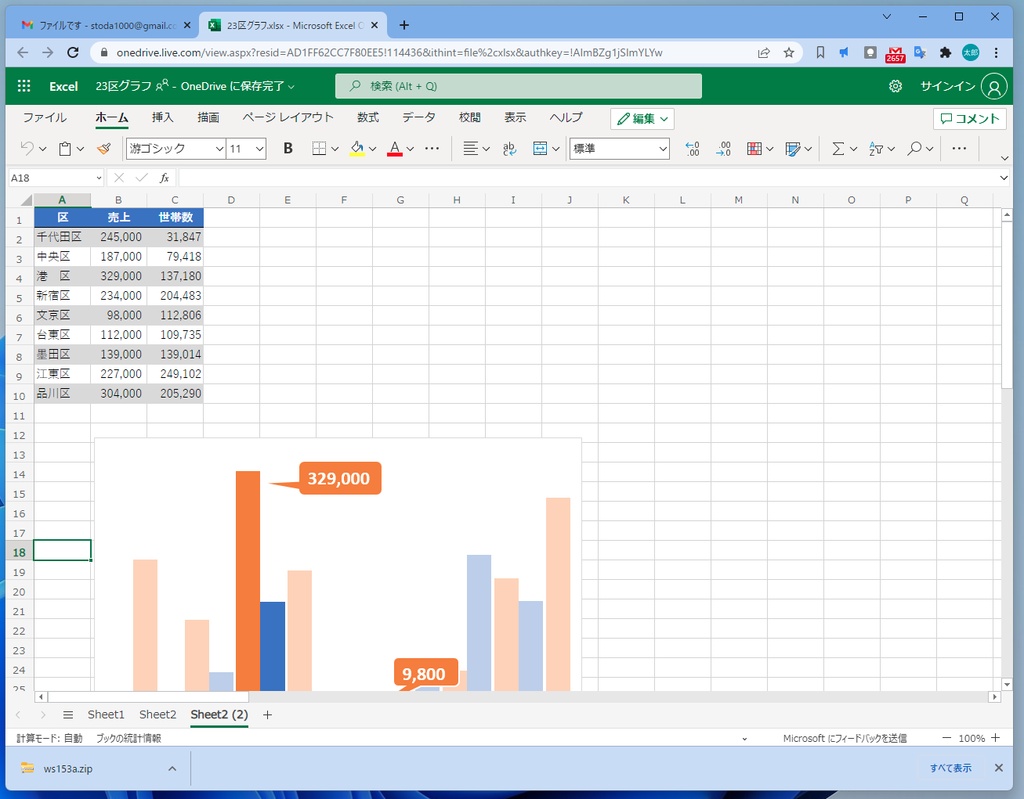Open the Formulas tab

pos(368,118)
